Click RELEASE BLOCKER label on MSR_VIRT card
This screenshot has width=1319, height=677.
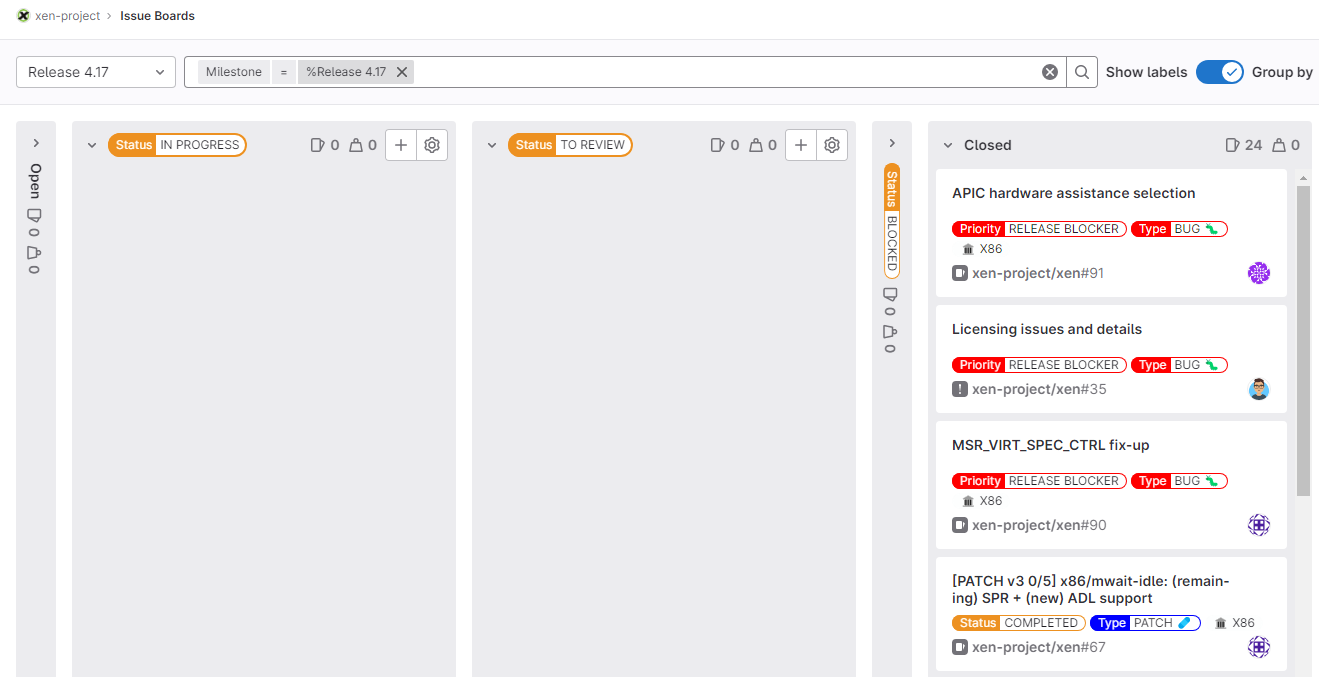[x=1039, y=481]
